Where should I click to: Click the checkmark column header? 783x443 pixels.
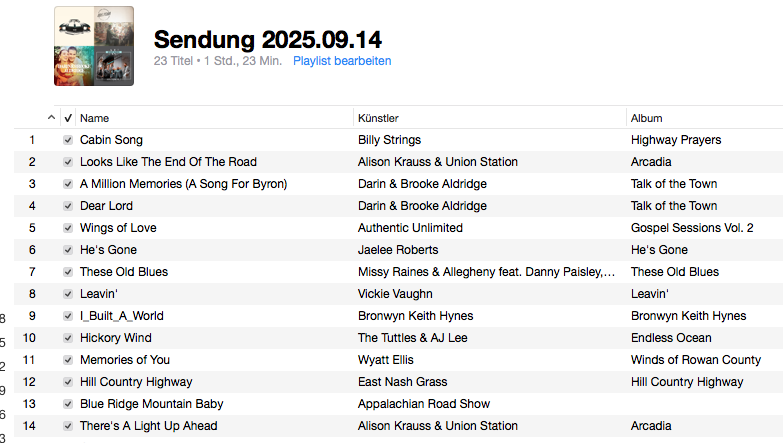coord(68,118)
